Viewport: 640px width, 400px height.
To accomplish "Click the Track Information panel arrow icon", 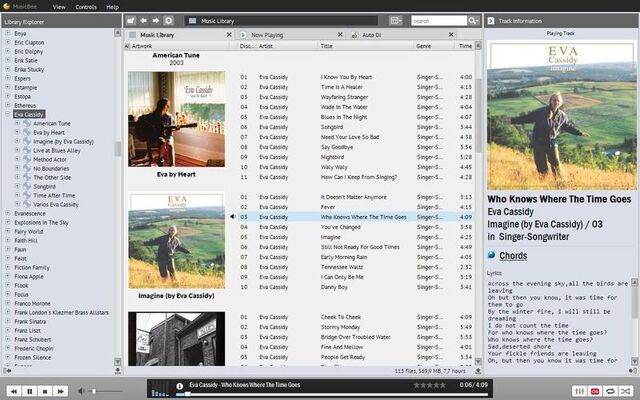I will click(x=491, y=21).
